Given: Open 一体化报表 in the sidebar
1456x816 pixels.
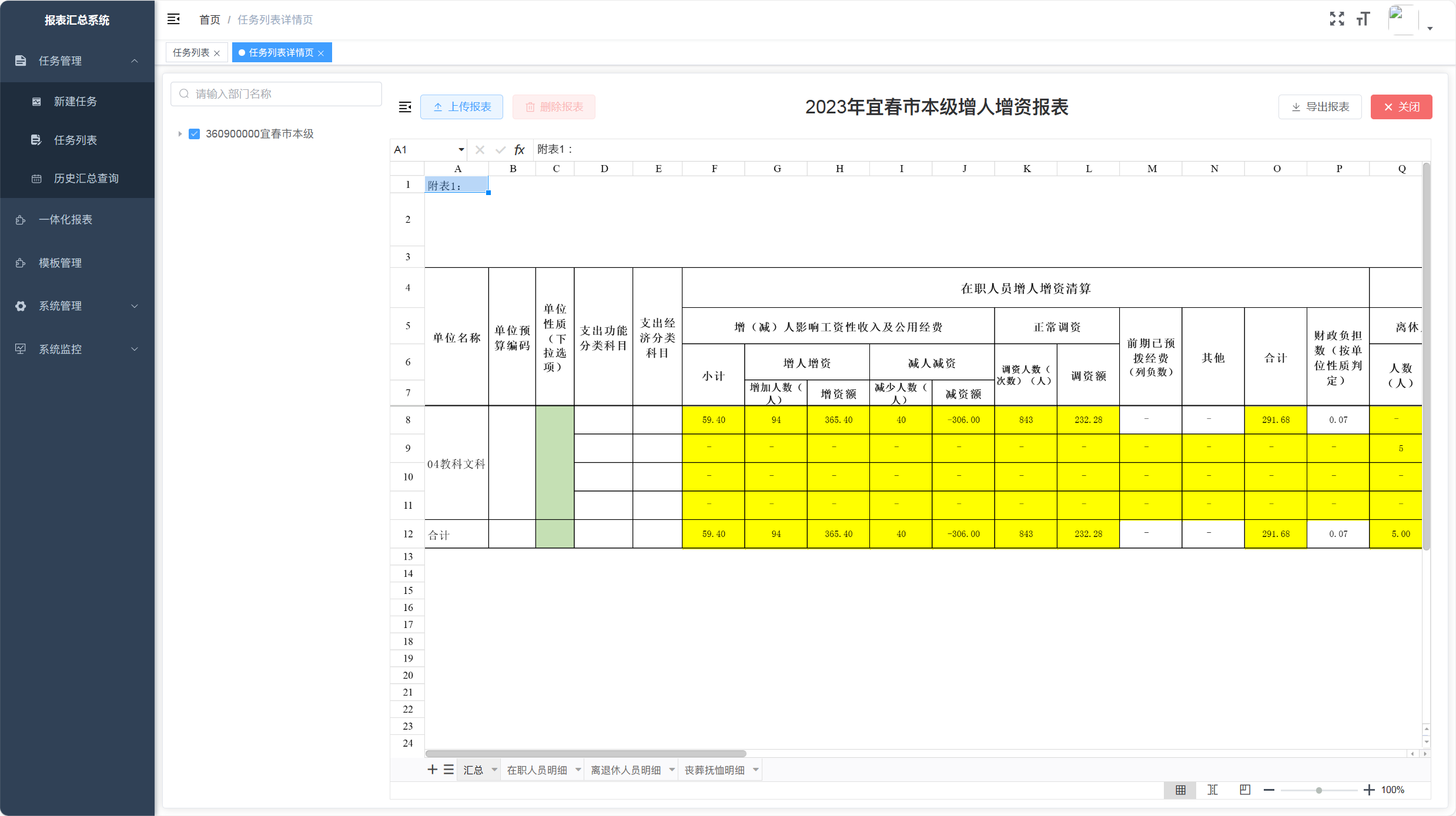Looking at the screenshot, I should click(x=77, y=220).
